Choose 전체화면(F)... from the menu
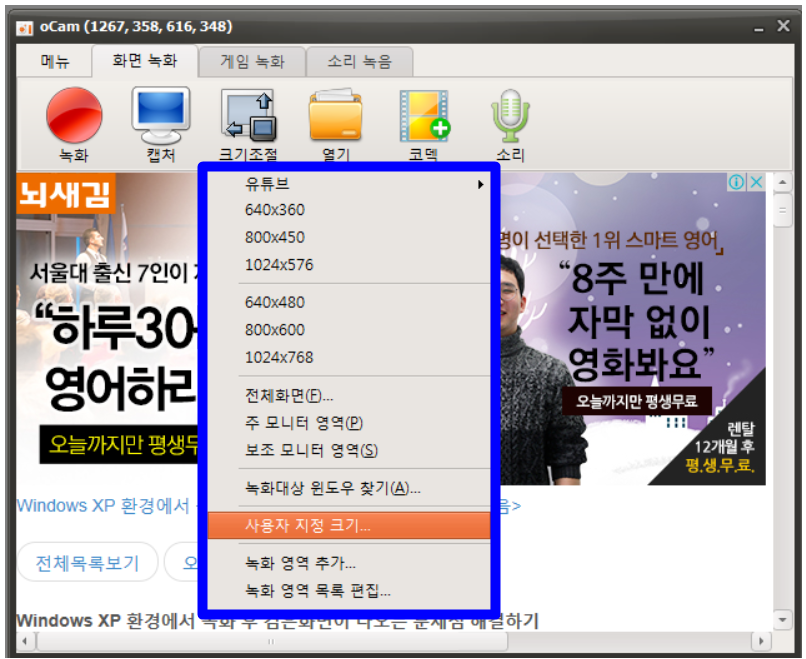 [349, 395]
